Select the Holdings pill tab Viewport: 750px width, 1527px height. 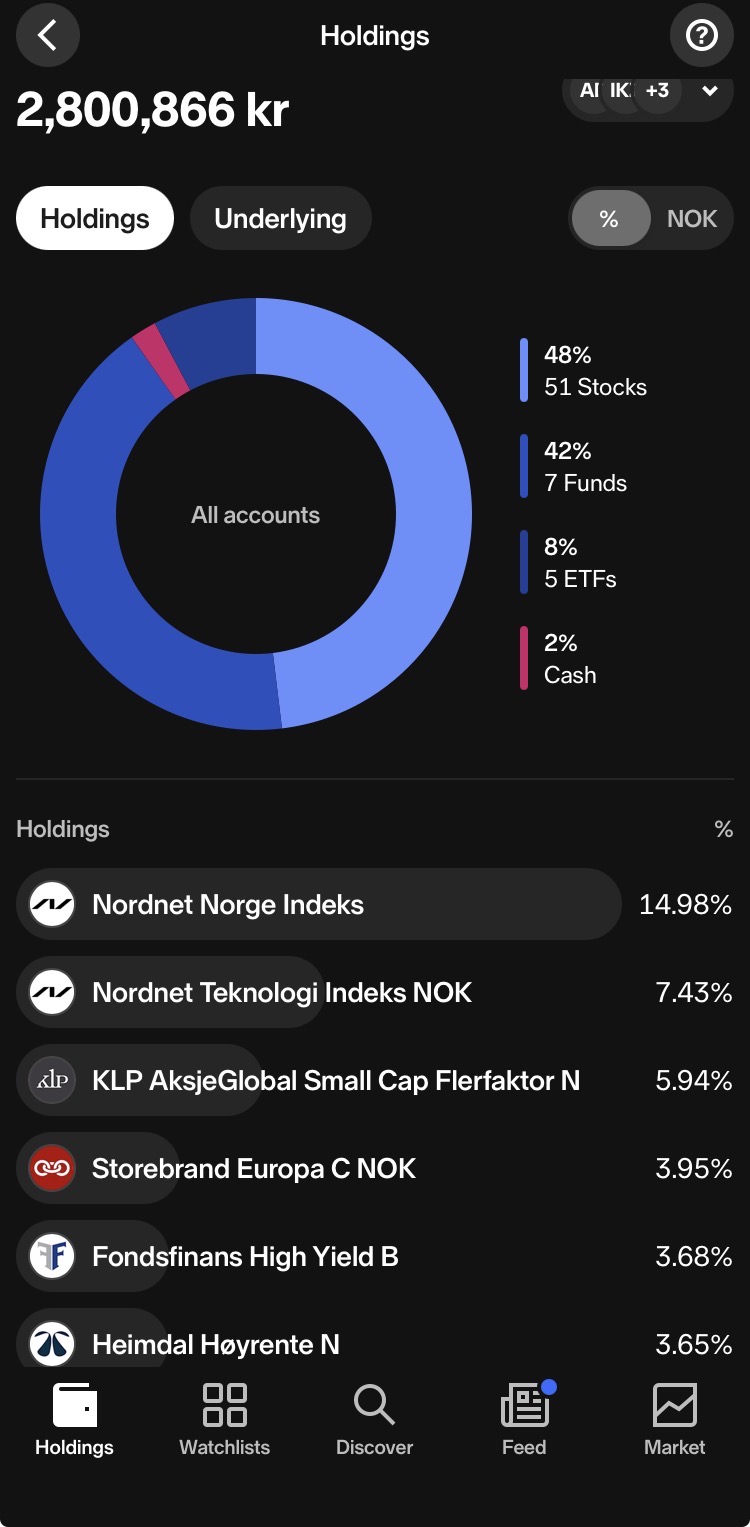[95, 219]
